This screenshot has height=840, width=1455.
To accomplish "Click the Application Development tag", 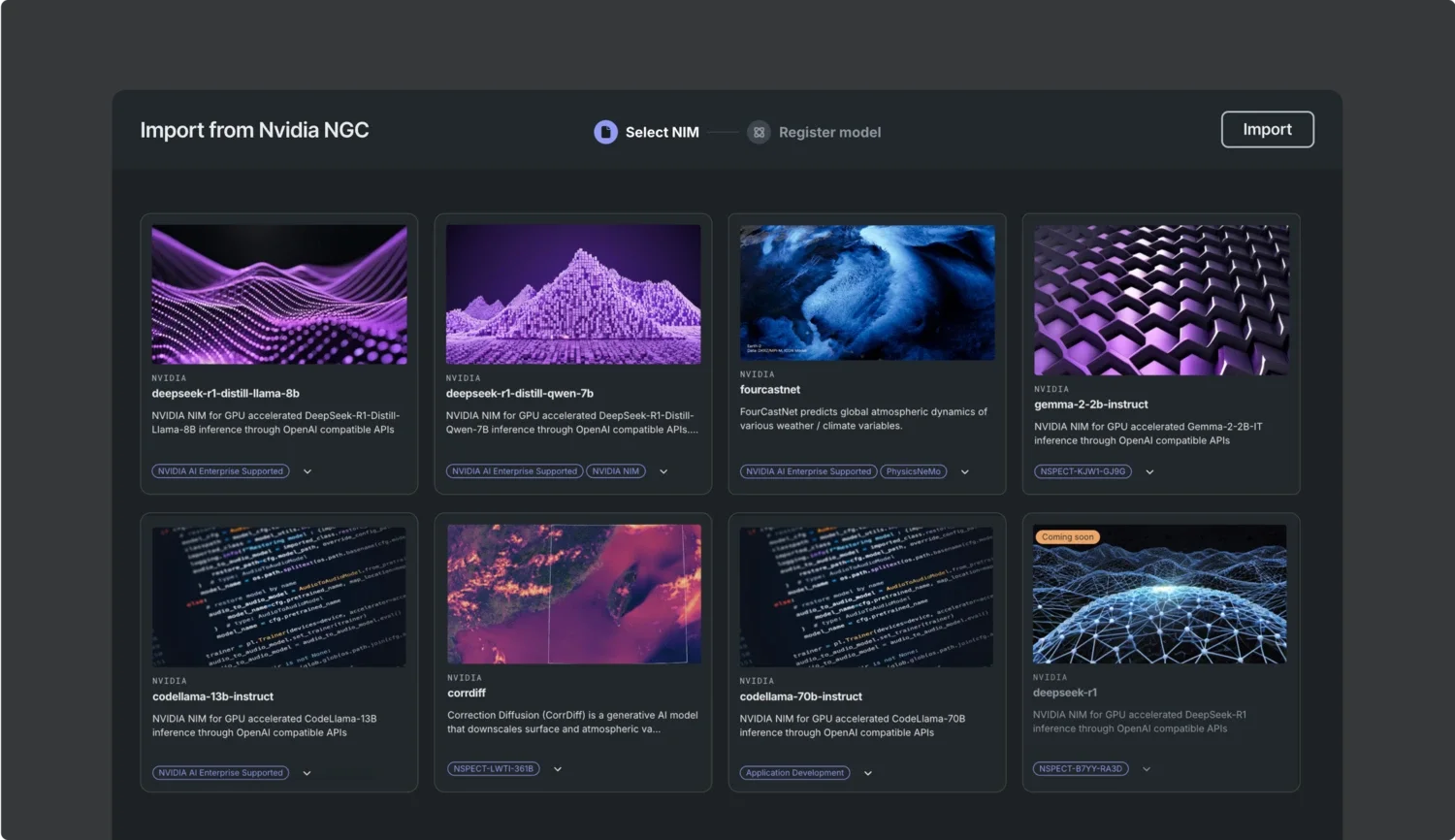I will pyautogui.click(x=794, y=773).
